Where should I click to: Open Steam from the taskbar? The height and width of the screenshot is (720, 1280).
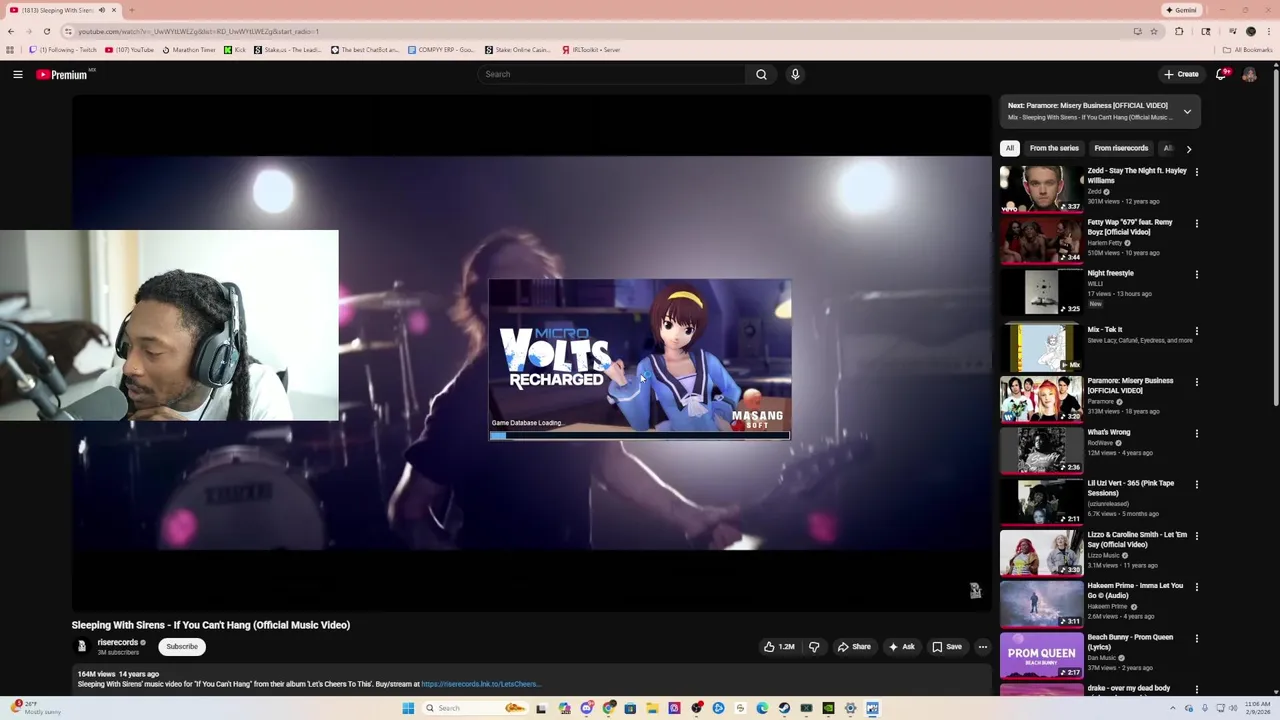click(x=784, y=708)
